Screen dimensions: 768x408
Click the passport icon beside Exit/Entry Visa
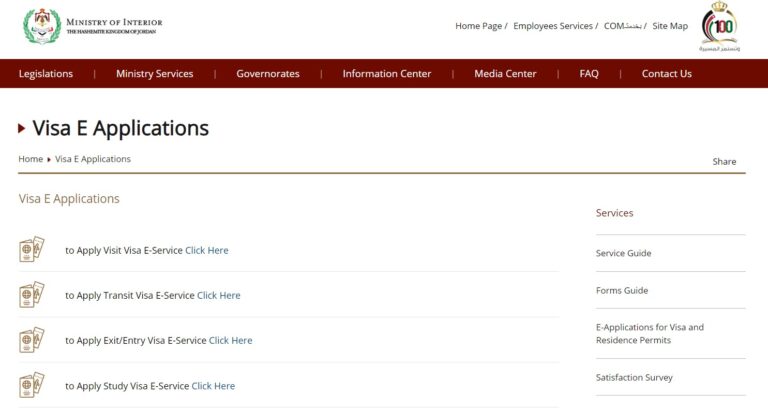[32, 340]
